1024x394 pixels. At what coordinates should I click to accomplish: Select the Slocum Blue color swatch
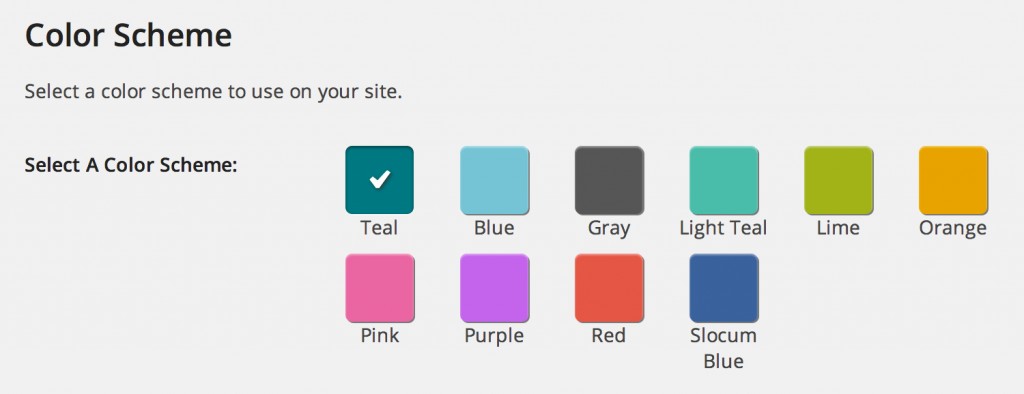724,288
